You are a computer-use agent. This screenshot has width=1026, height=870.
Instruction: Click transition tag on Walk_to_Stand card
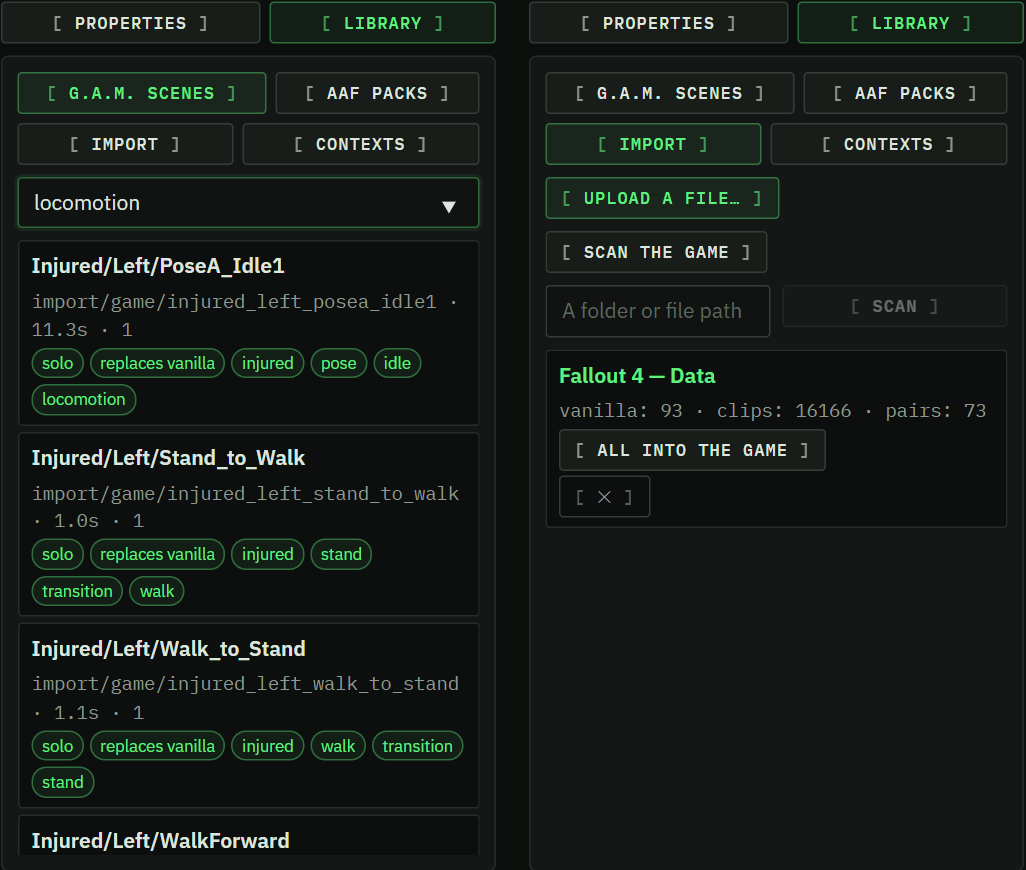[417, 746]
